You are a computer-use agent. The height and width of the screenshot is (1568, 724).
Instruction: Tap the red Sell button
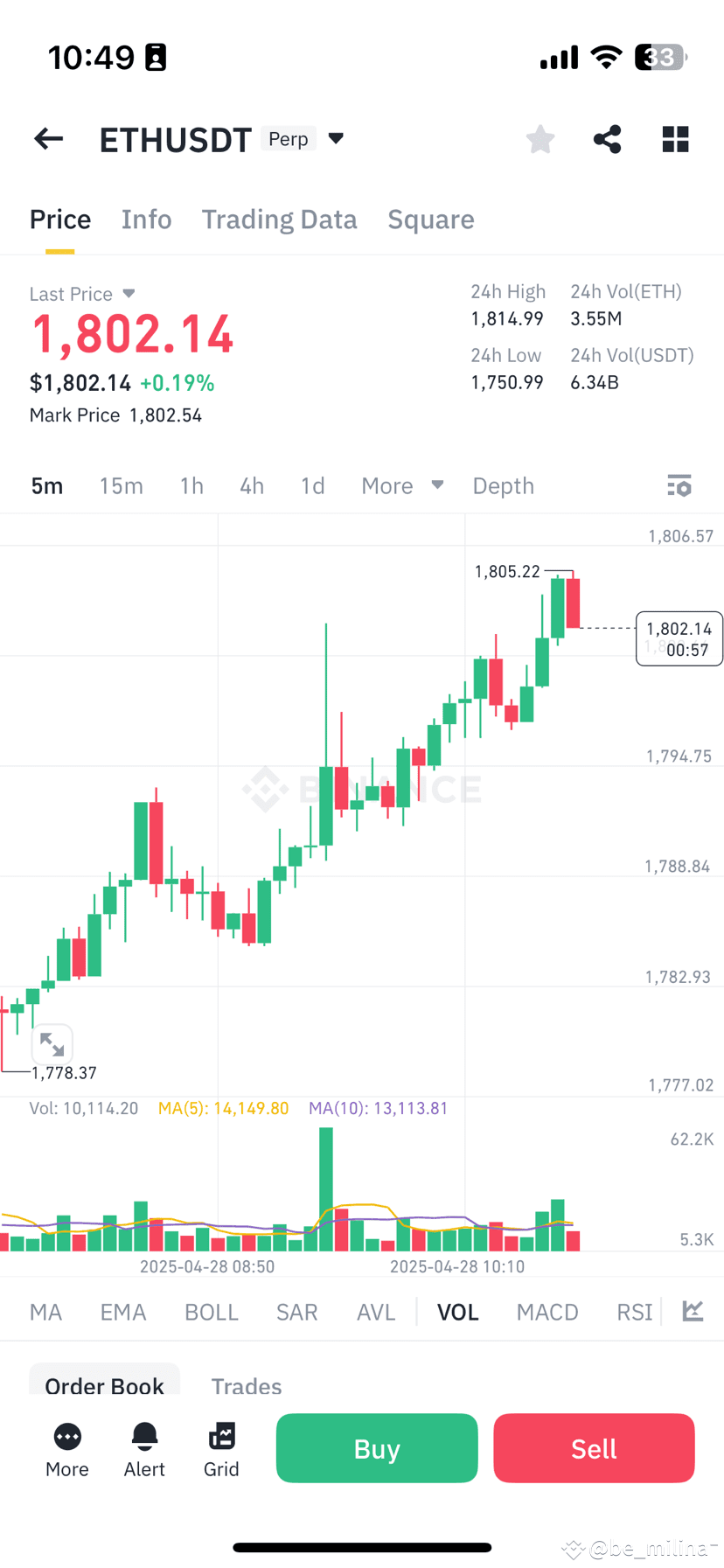pyautogui.click(x=594, y=1448)
